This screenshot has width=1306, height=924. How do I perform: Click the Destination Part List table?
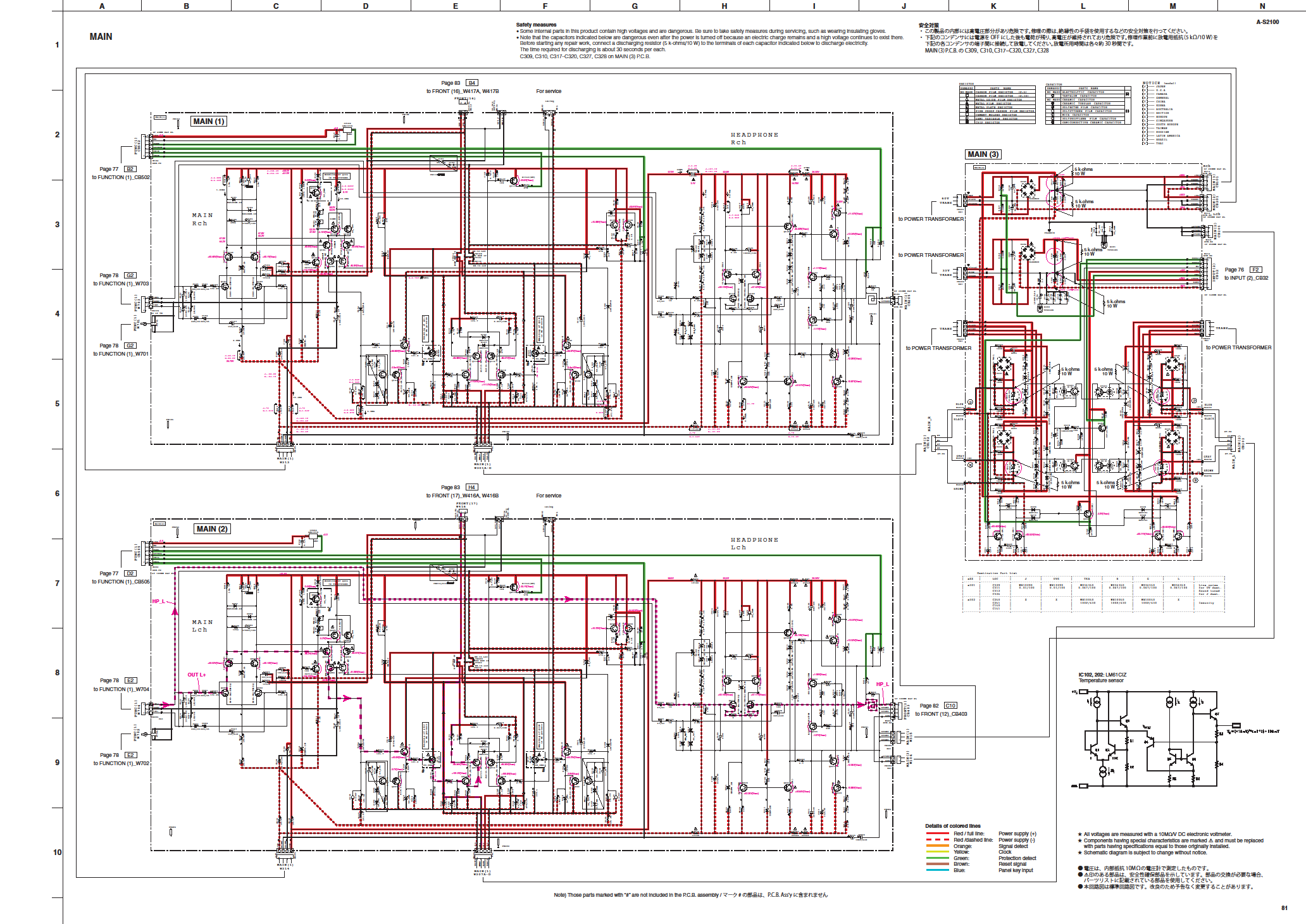tap(1093, 593)
